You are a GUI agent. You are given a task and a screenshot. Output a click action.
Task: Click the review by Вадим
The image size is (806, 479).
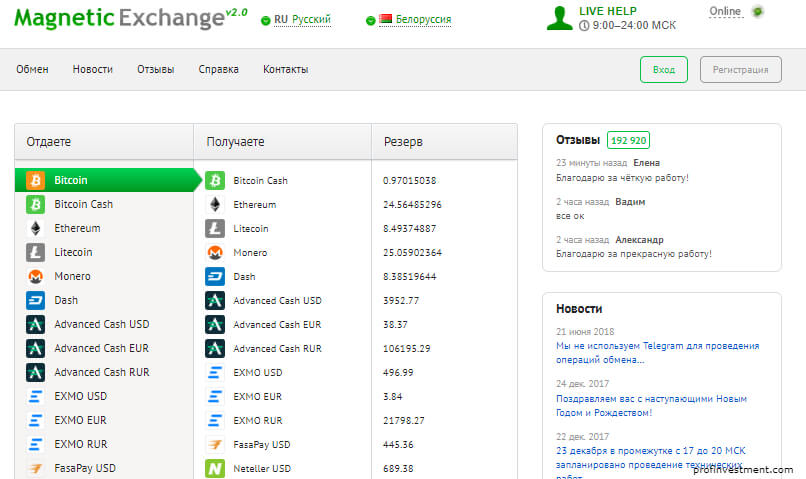tap(600, 209)
